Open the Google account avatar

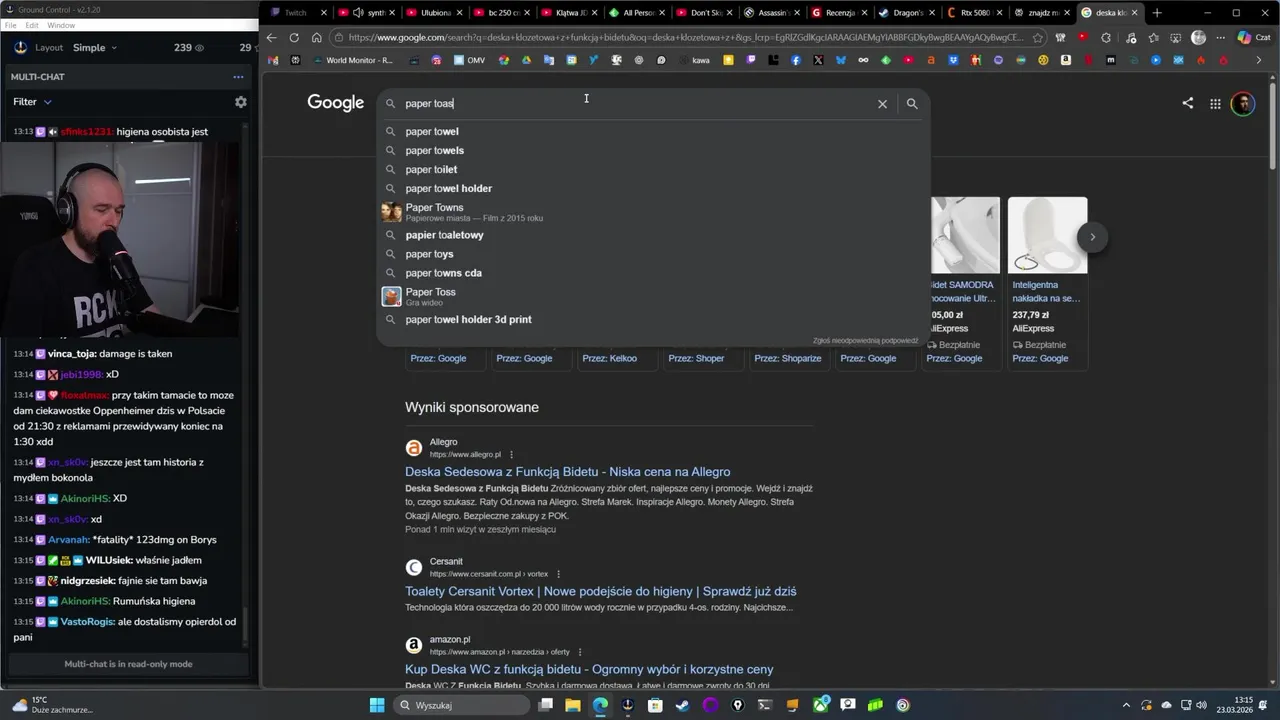(1243, 103)
